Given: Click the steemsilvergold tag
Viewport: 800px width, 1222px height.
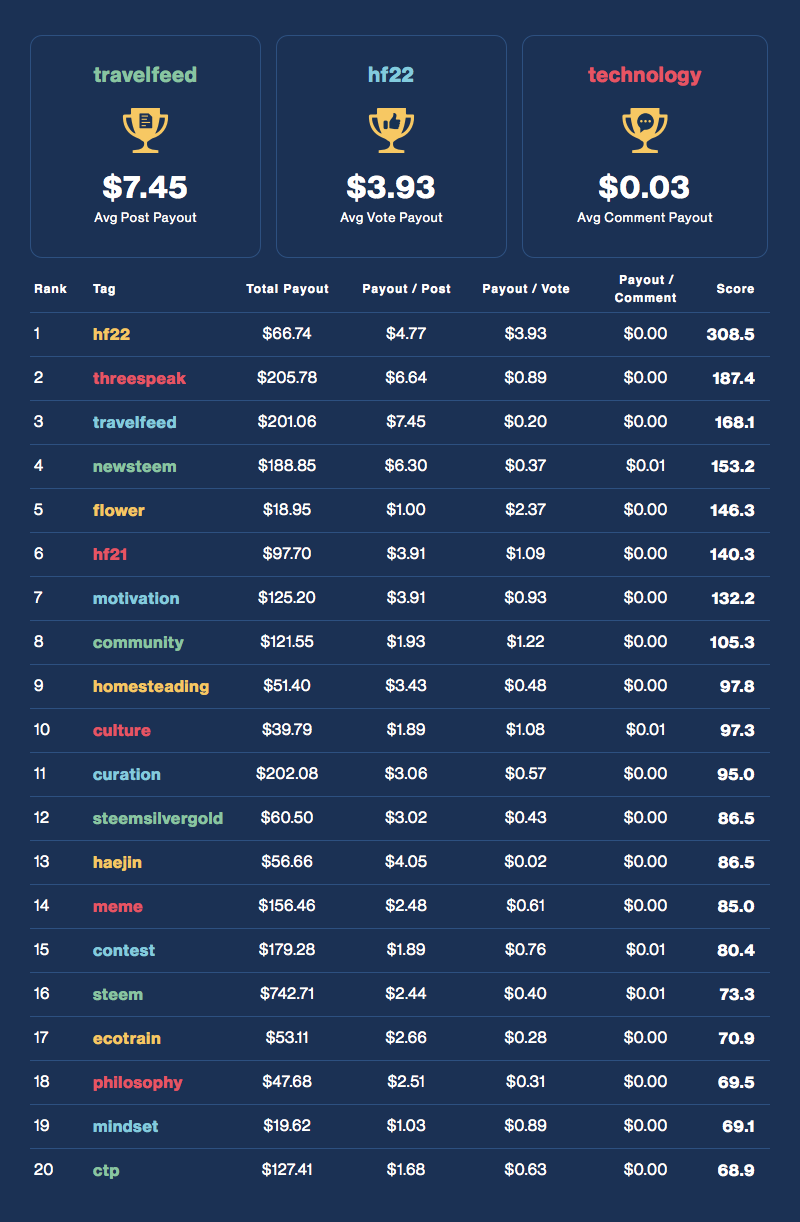Looking at the screenshot, I should 158,818.
